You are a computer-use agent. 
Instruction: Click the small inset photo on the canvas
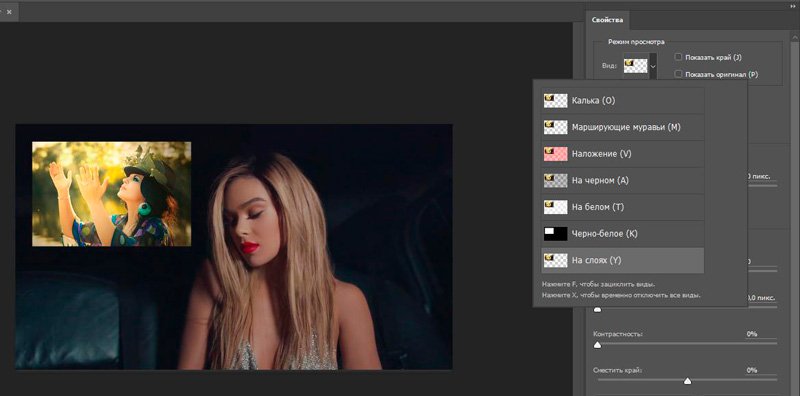point(112,194)
